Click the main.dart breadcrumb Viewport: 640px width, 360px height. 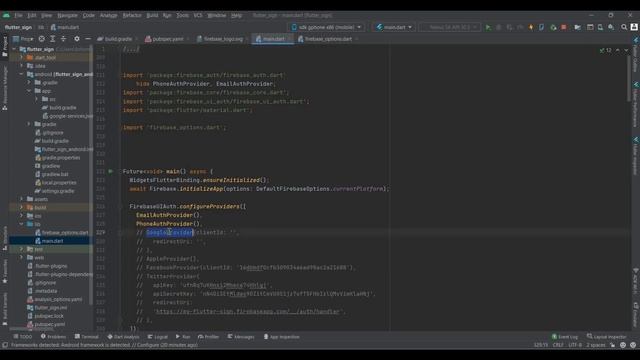[64, 27]
